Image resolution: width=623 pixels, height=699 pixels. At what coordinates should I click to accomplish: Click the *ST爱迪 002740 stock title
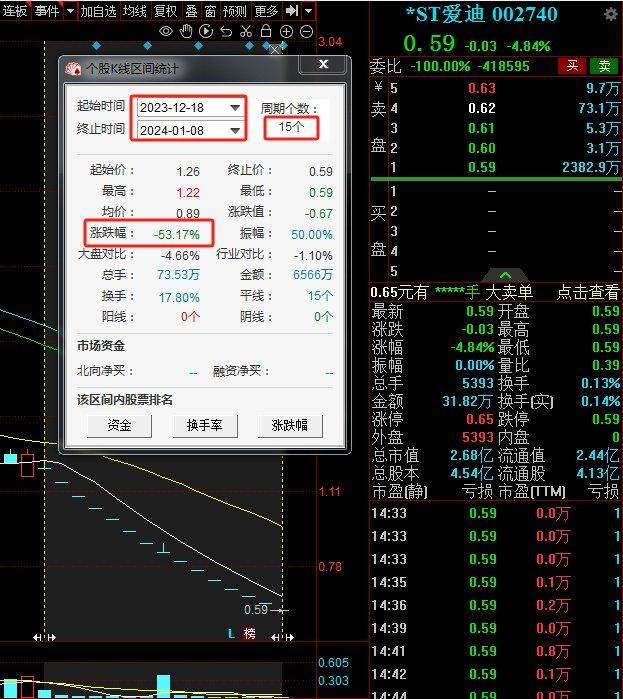tap(481, 15)
